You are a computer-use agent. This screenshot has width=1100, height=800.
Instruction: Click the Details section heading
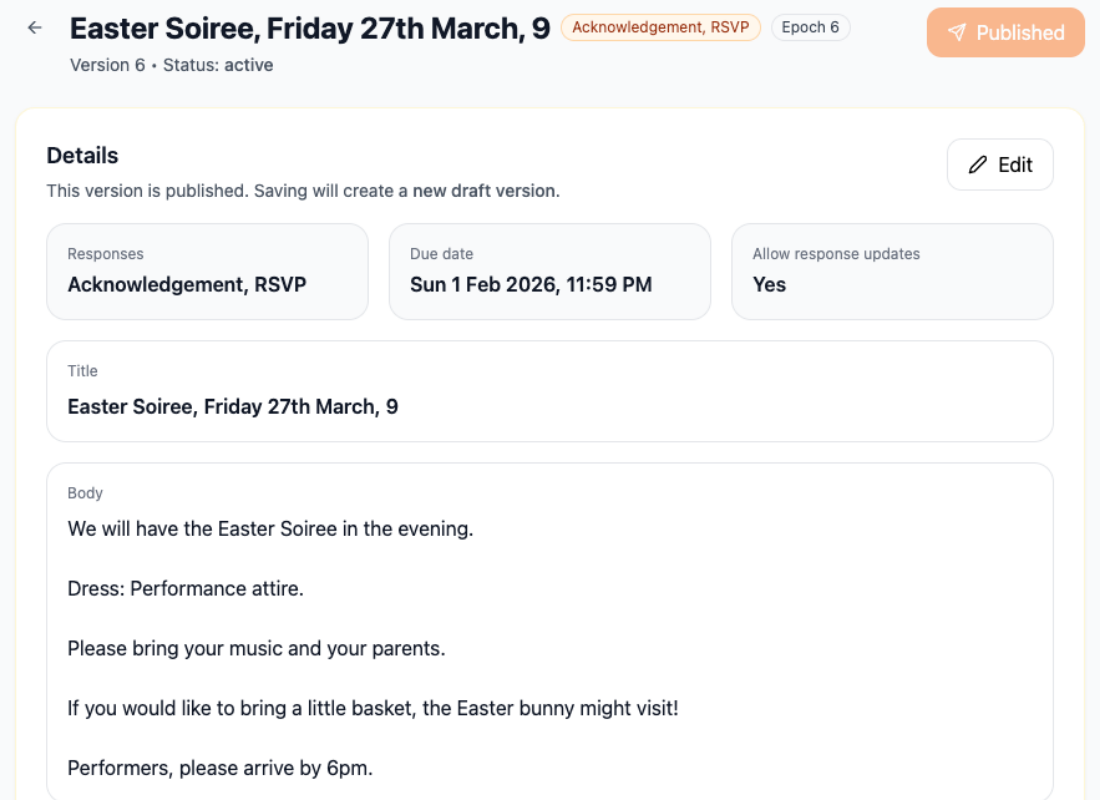[x=82, y=155]
